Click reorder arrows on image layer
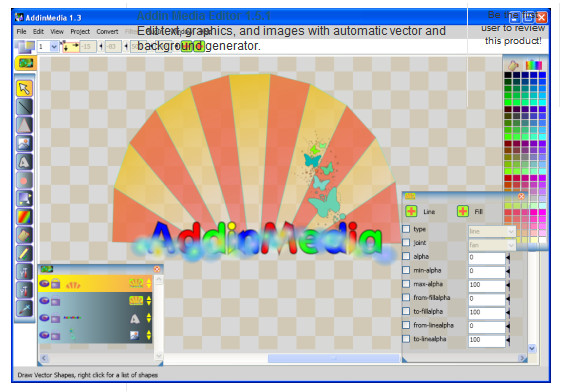 (149, 335)
